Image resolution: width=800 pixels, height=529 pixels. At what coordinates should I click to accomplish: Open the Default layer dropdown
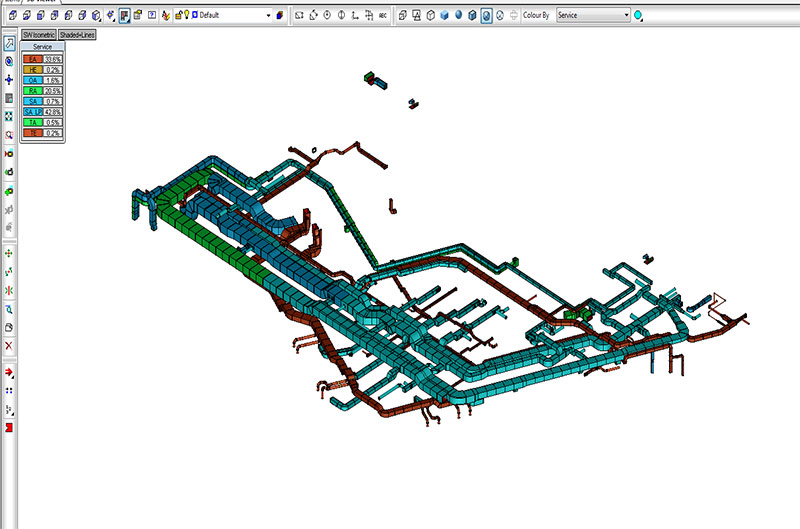(268, 15)
